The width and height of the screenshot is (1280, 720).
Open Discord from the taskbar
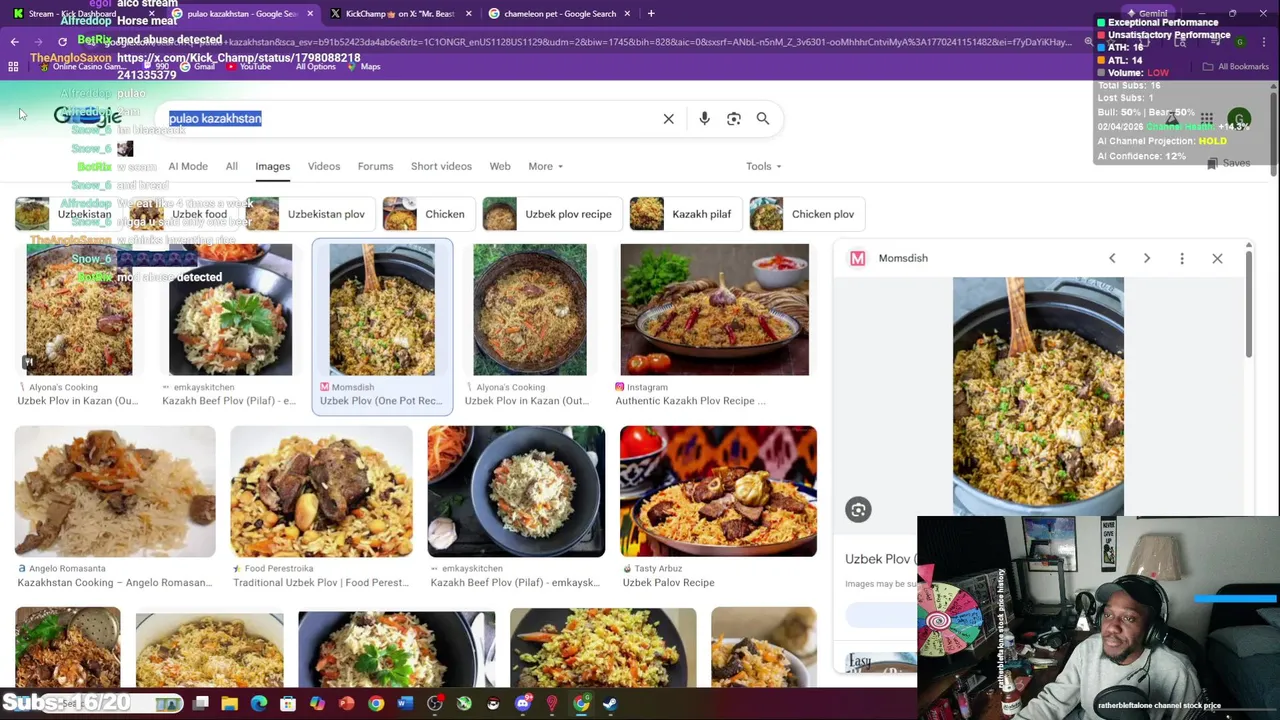click(x=522, y=704)
